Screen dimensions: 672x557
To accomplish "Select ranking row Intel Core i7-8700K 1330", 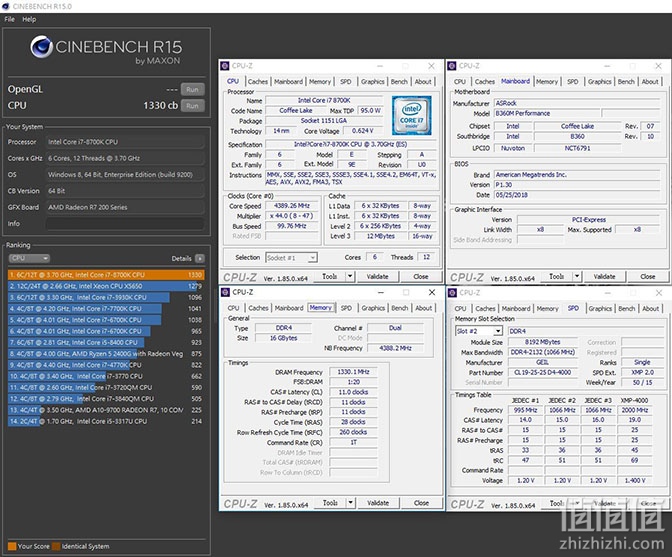I will pos(106,275).
